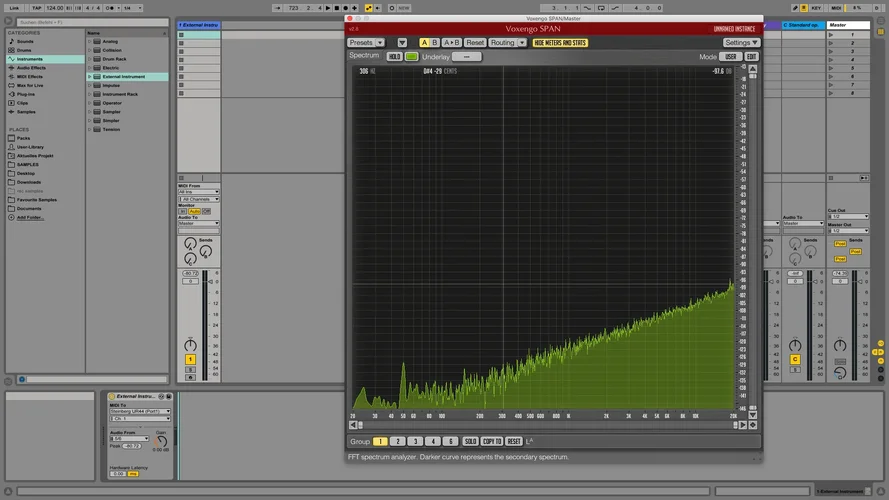Click Hide Meters and Stats button
This screenshot has width=889, height=500.
point(560,43)
